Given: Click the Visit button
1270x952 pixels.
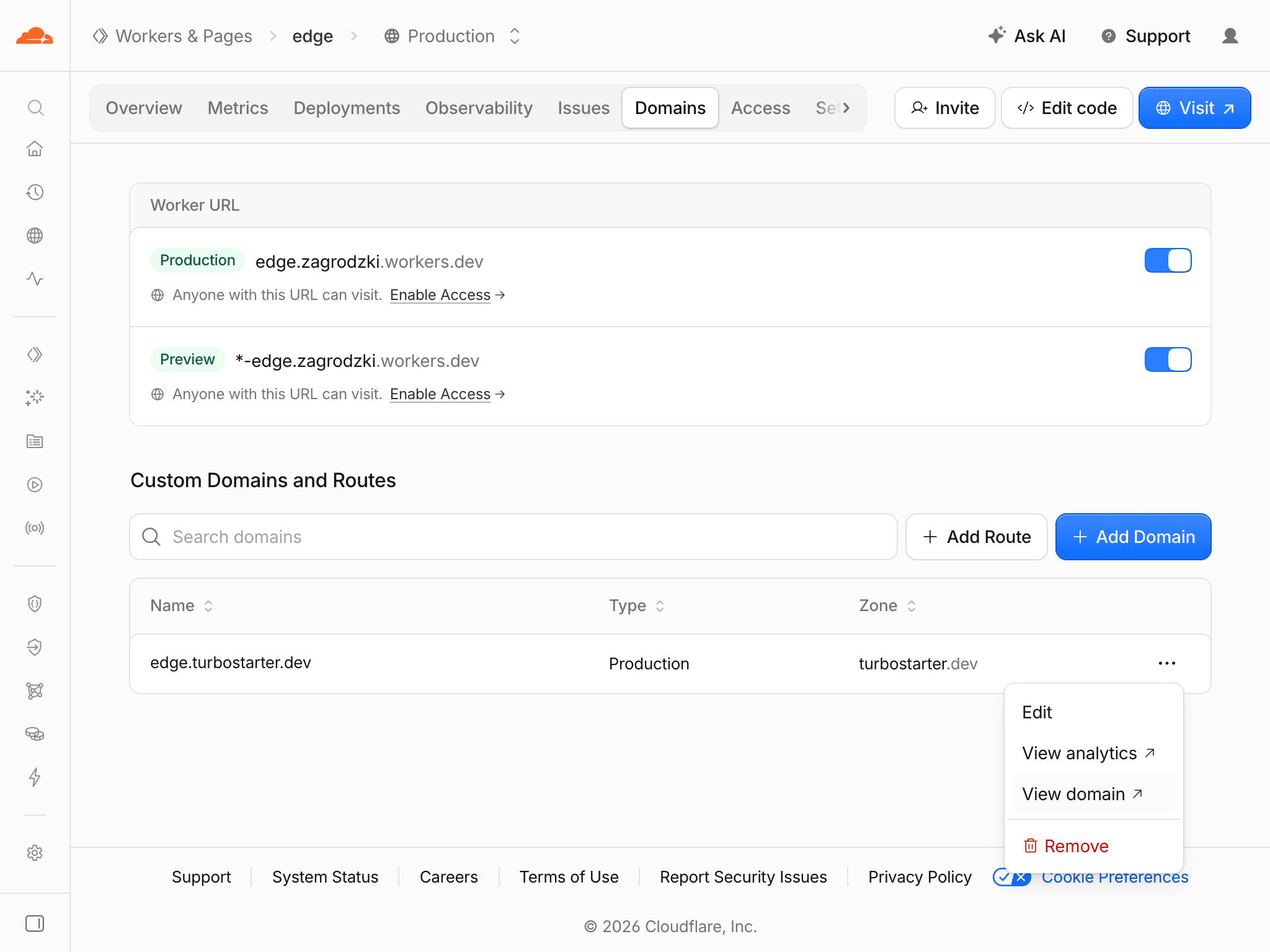Looking at the screenshot, I should pos(1195,108).
